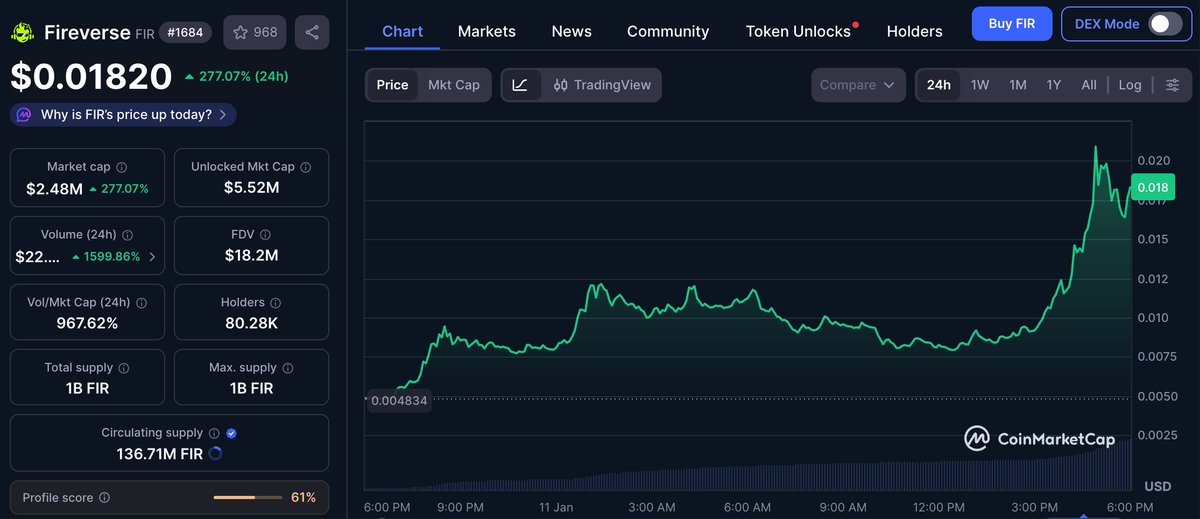The height and width of the screenshot is (519, 1200).
Task: Set chart range to 1W
Action: click(x=980, y=85)
